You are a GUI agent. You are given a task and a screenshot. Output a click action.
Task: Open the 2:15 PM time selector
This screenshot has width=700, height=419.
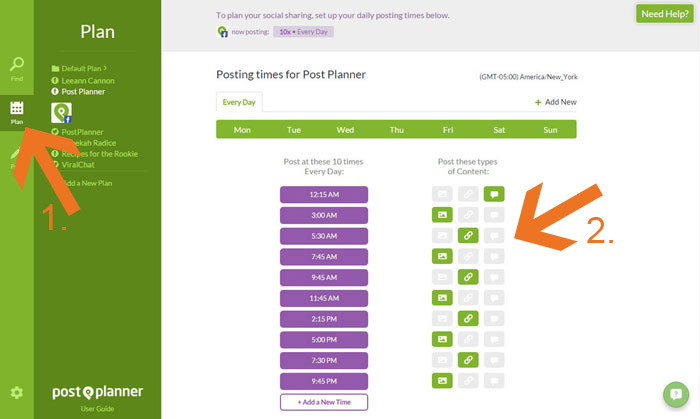[x=324, y=319]
